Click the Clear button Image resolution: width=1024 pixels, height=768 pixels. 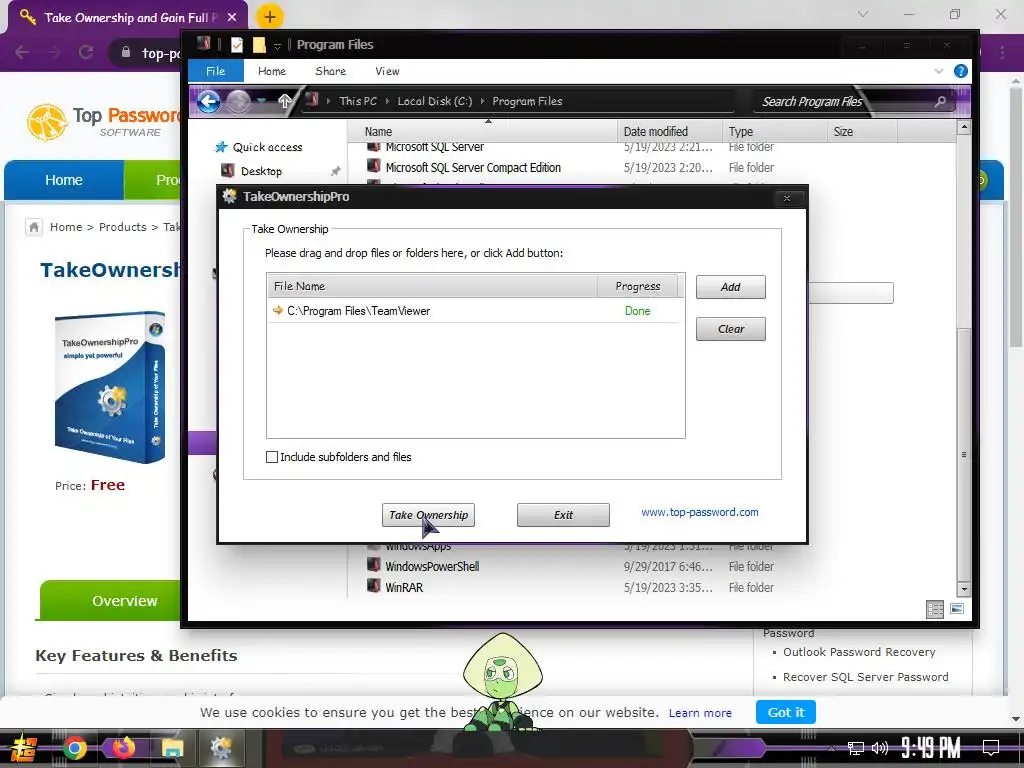tap(730, 329)
